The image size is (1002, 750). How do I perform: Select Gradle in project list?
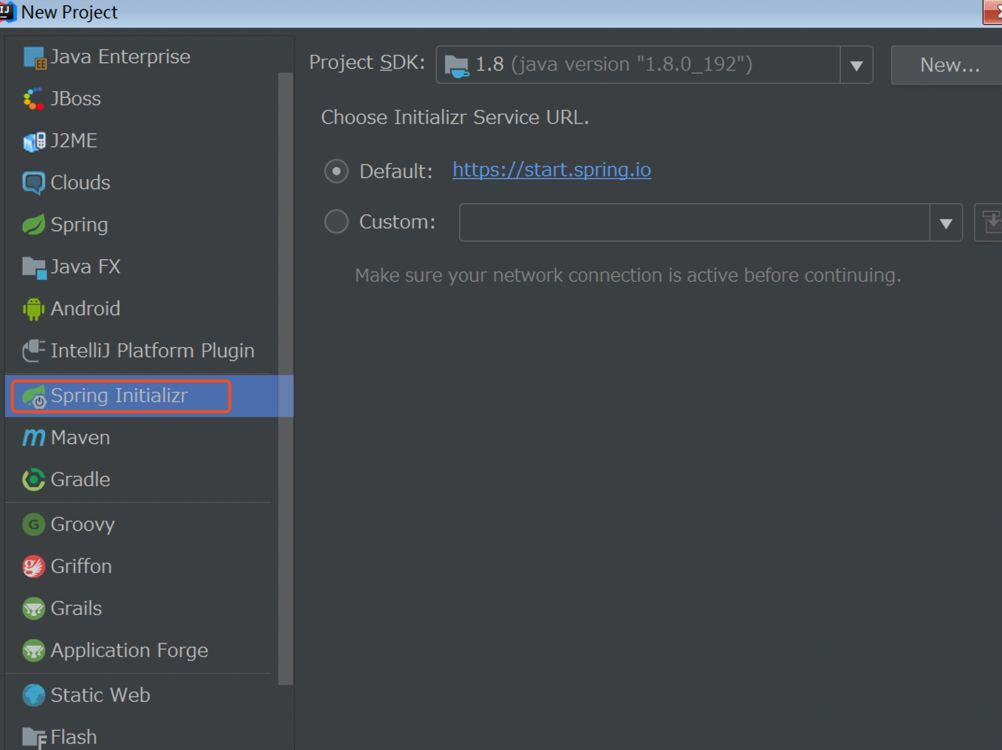click(x=80, y=480)
